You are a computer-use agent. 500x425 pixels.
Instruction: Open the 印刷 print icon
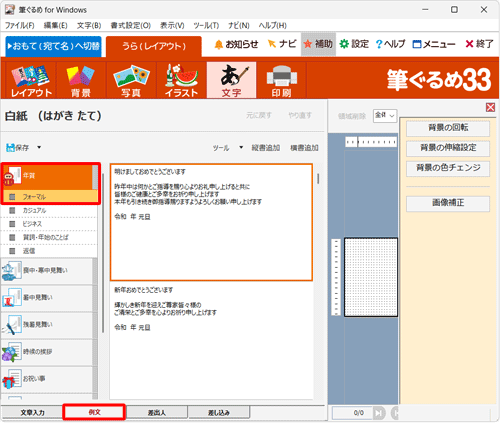coord(281,81)
